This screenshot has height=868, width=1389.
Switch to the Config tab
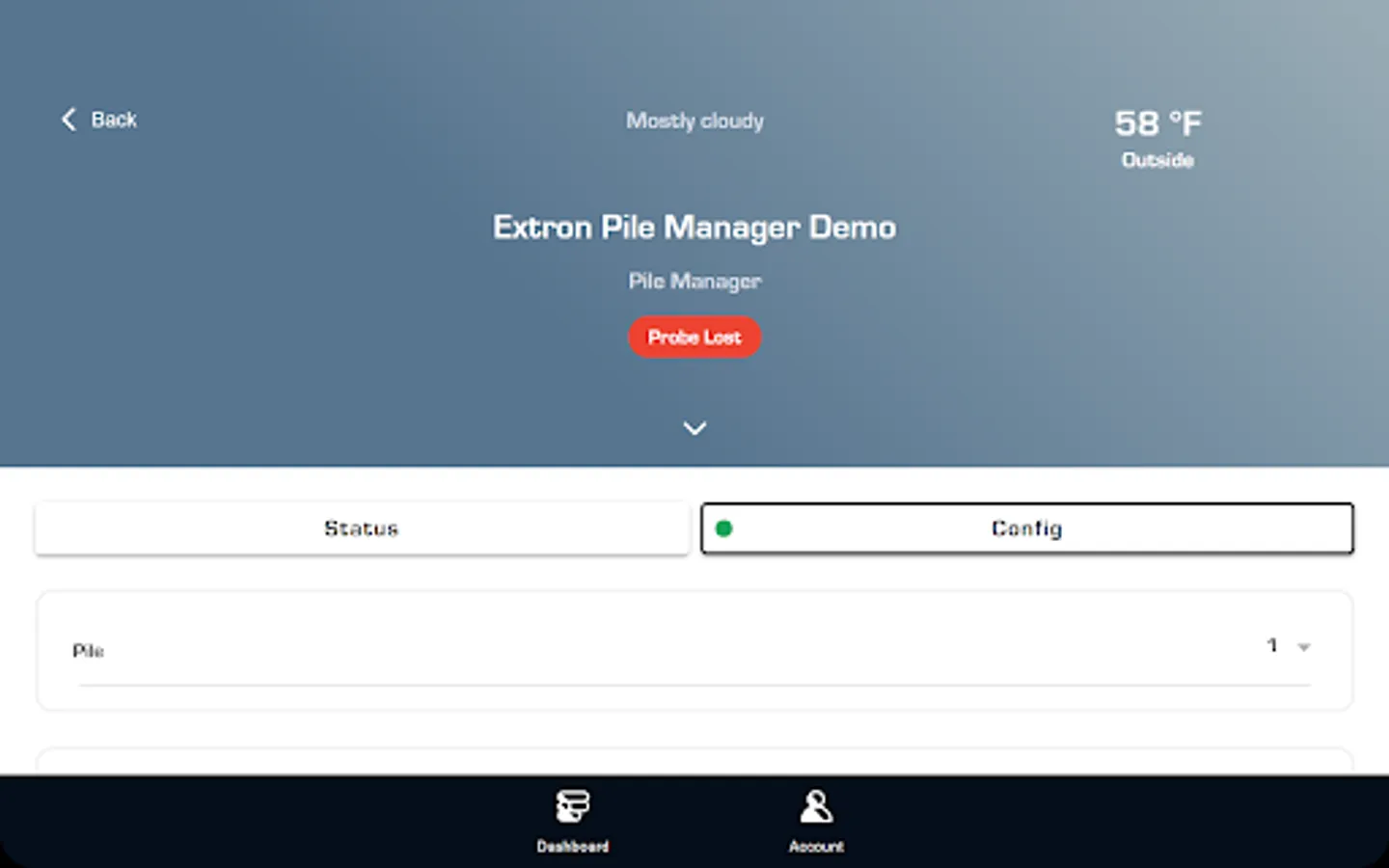click(x=1027, y=529)
